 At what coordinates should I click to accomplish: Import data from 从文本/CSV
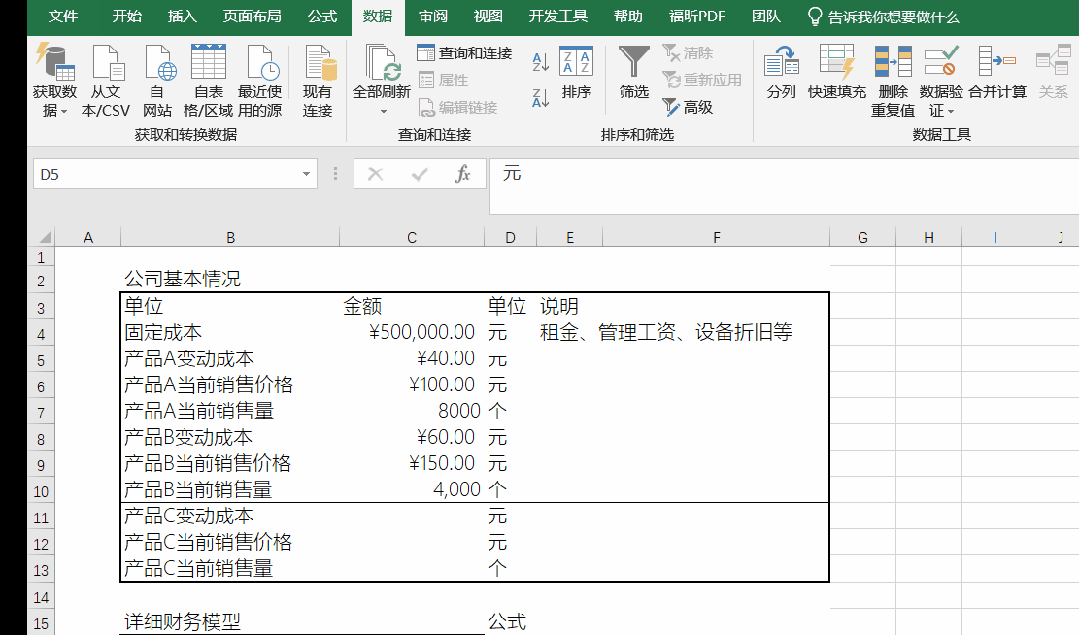pos(106,81)
